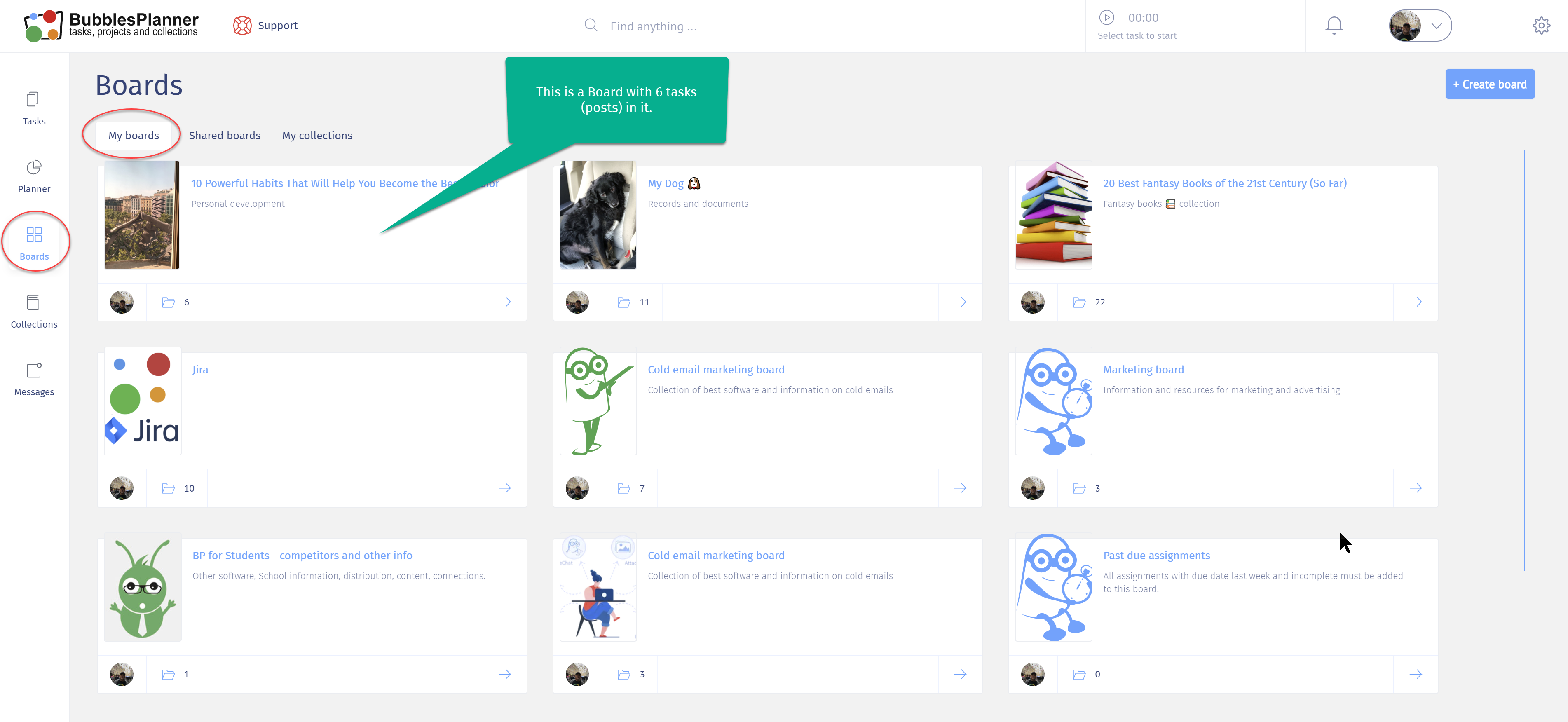The height and width of the screenshot is (722, 1568).
Task: Click the folder icon on 10 Powerful Habits board
Action: tap(168, 302)
